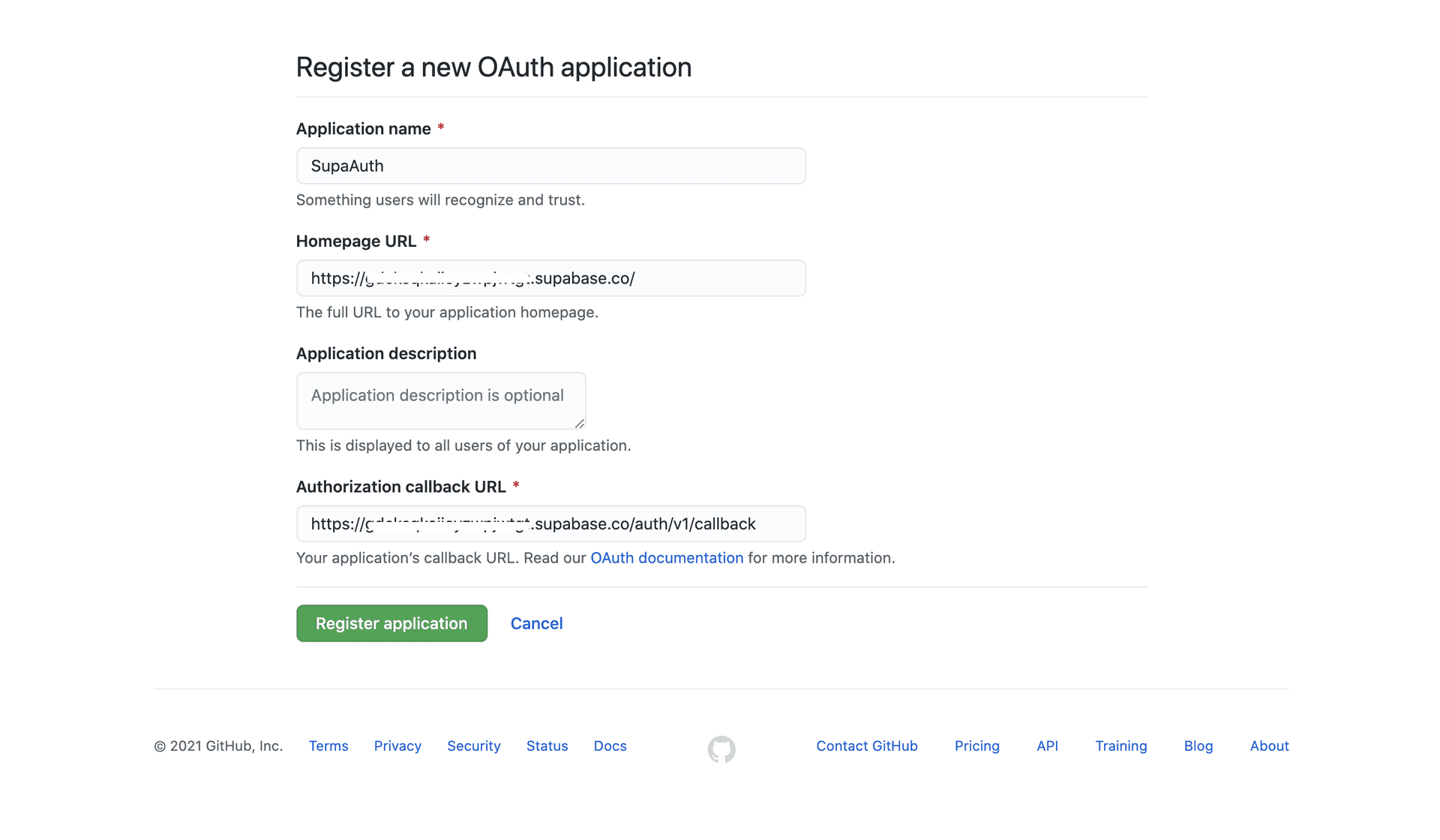
Task: Visit the About footer link
Action: coord(1269,746)
